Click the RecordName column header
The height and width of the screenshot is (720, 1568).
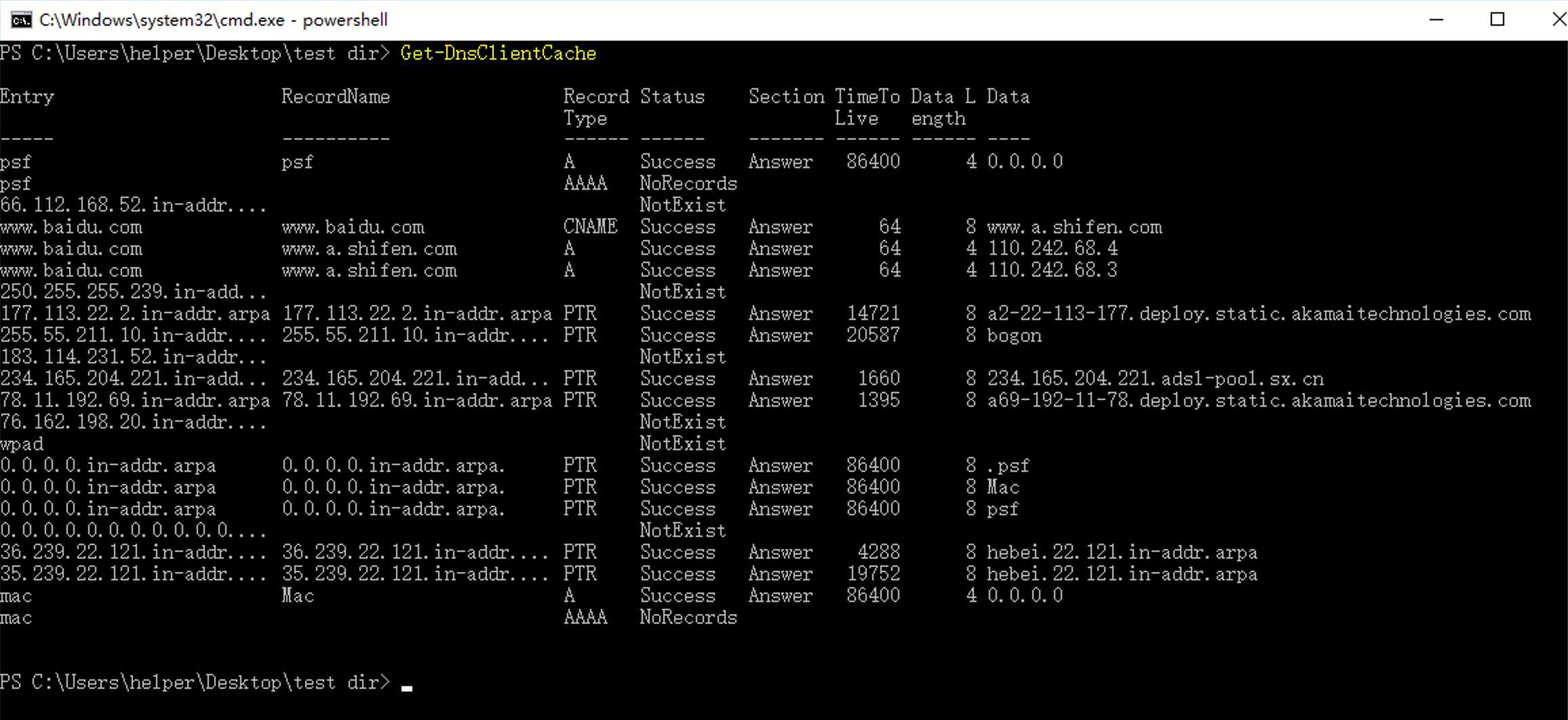(336, 97)
